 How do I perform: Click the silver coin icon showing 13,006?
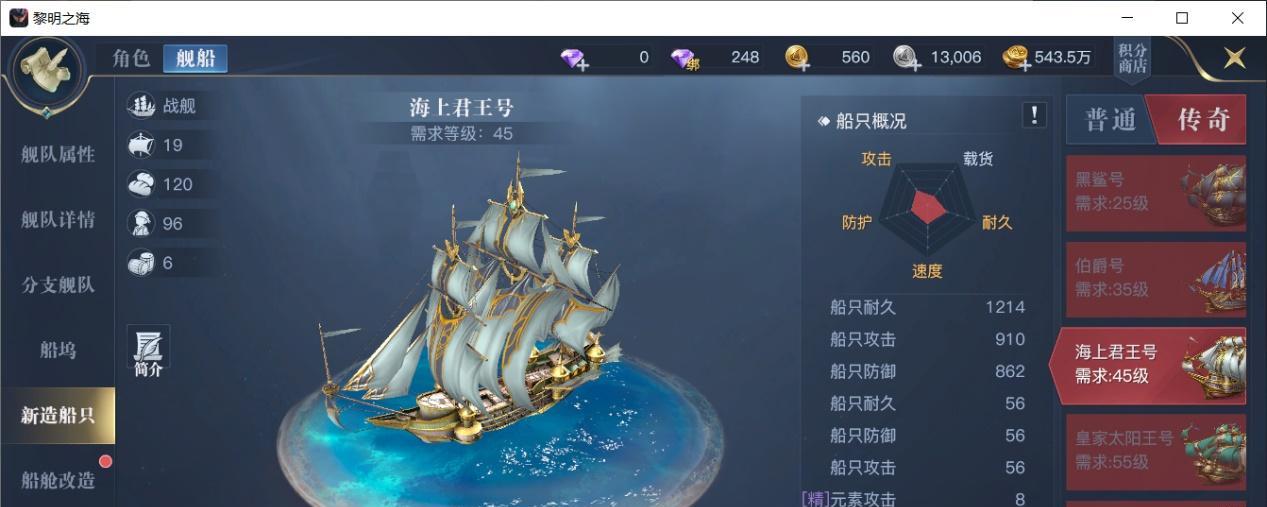tap(908, 58)
